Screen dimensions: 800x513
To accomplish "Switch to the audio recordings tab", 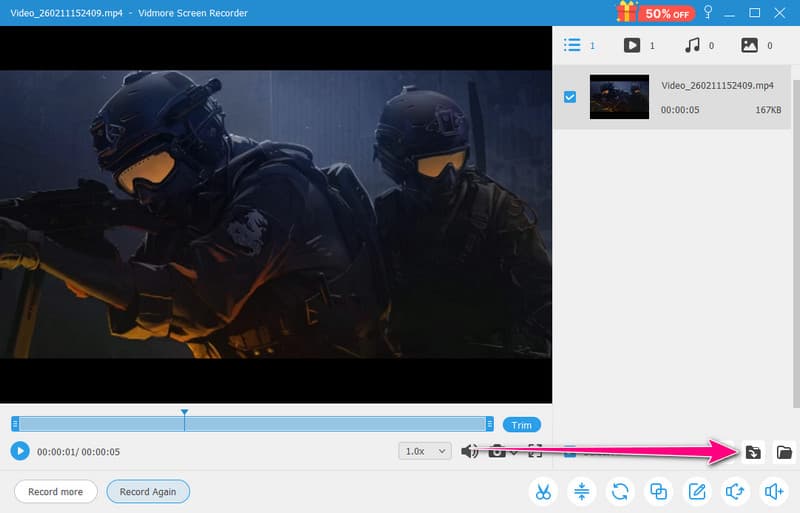I will point(690,45).
